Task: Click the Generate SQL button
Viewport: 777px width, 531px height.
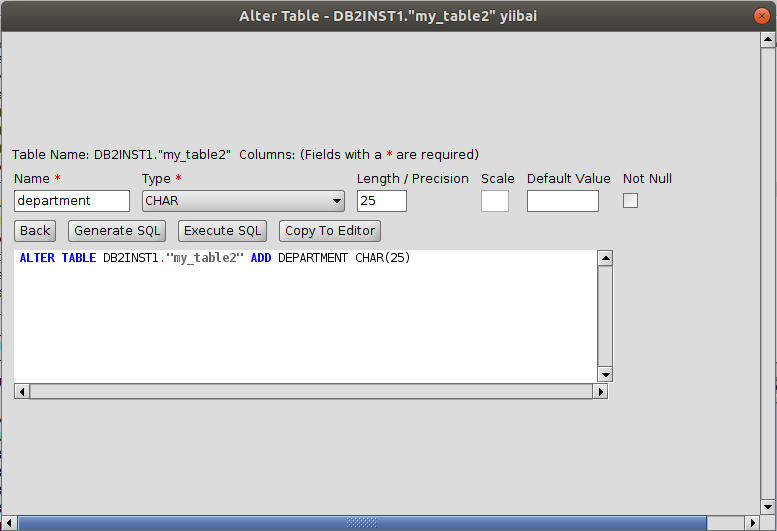Action: click(x=118, y=231)
